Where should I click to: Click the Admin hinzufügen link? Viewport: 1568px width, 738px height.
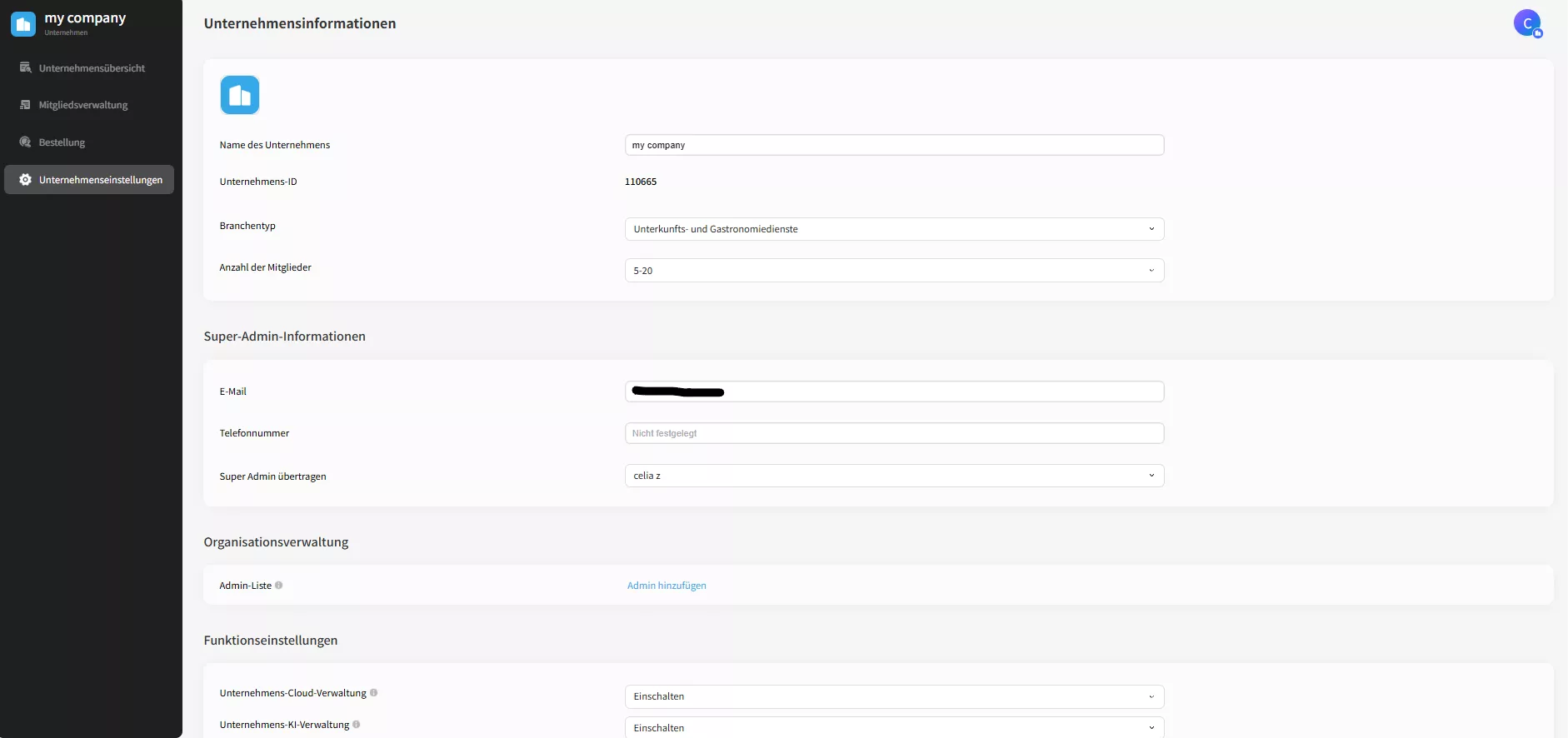[667, 586]
